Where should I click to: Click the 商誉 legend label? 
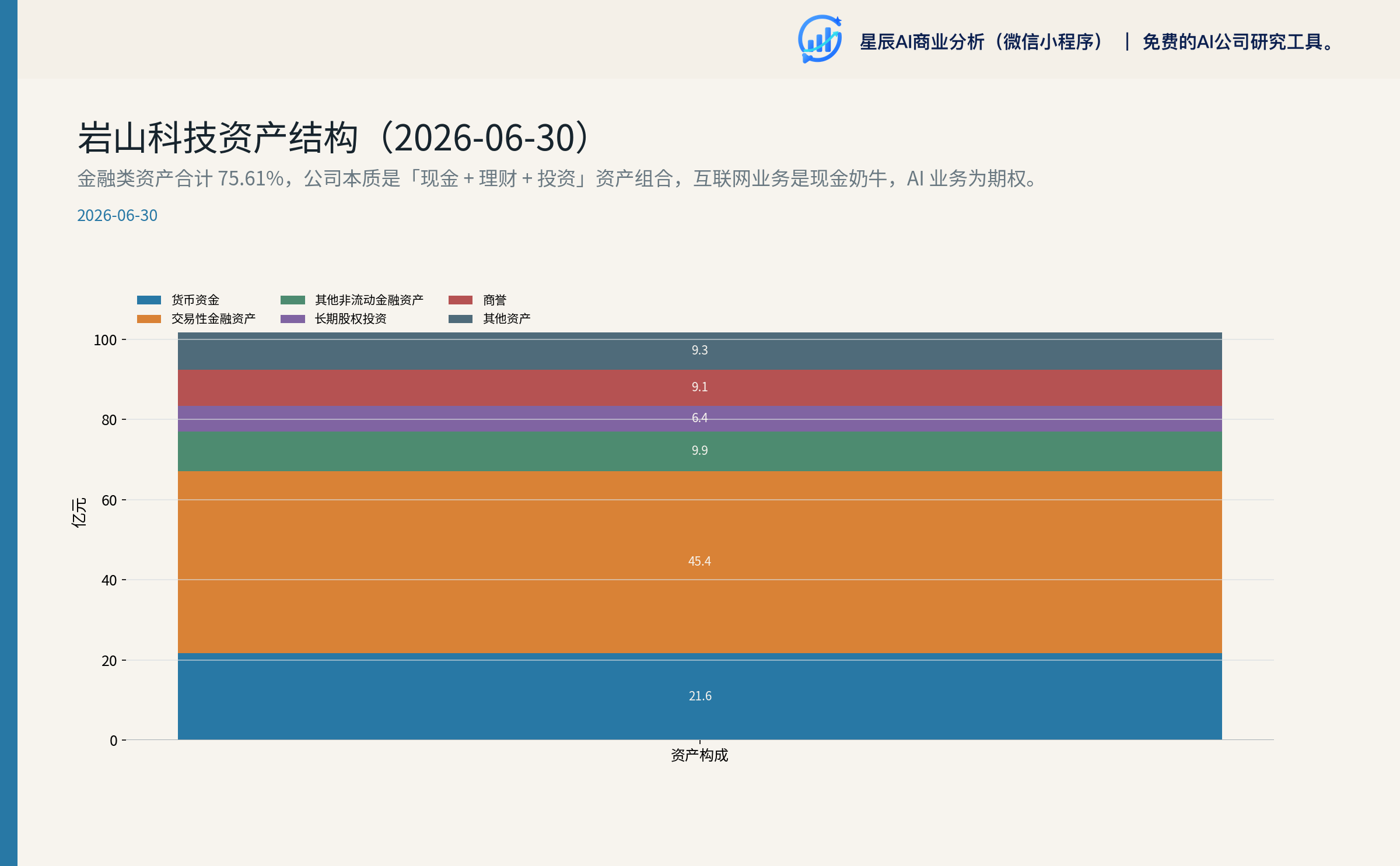click(x=495, y=300)
